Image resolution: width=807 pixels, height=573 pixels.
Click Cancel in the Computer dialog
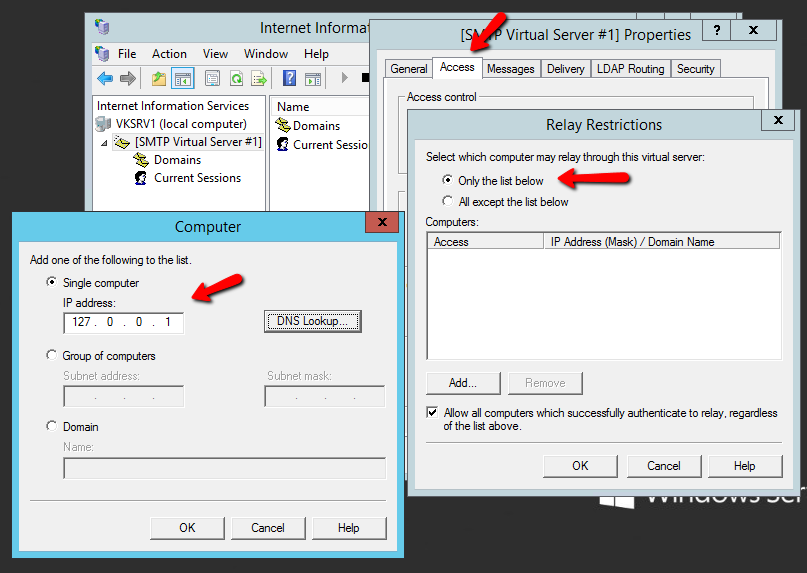coord(268,528)
